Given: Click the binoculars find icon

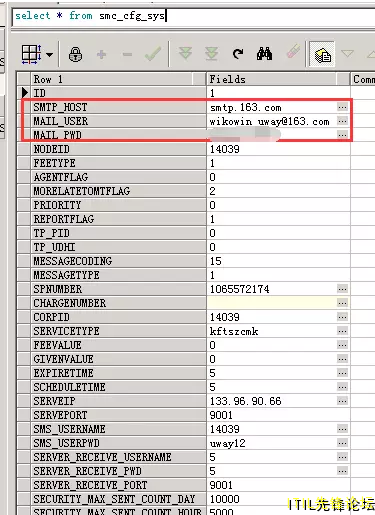Looking at the screenshot, I should click(x=264, y=54).
